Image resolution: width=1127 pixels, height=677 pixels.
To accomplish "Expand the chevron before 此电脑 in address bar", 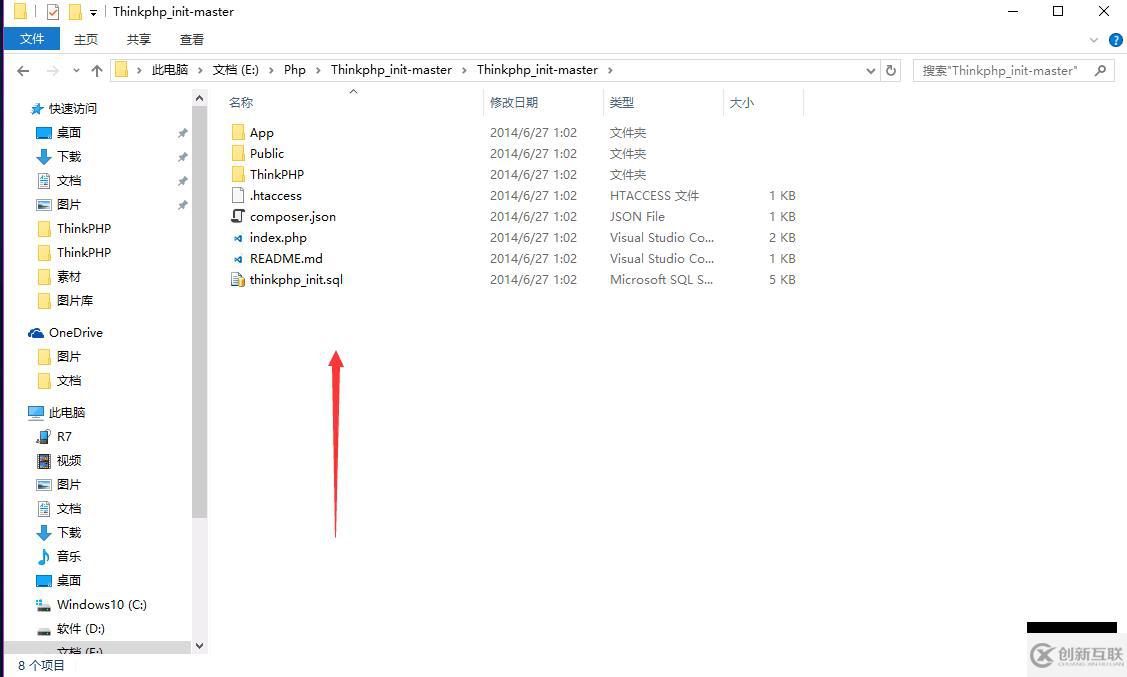I will coord(139,70).
